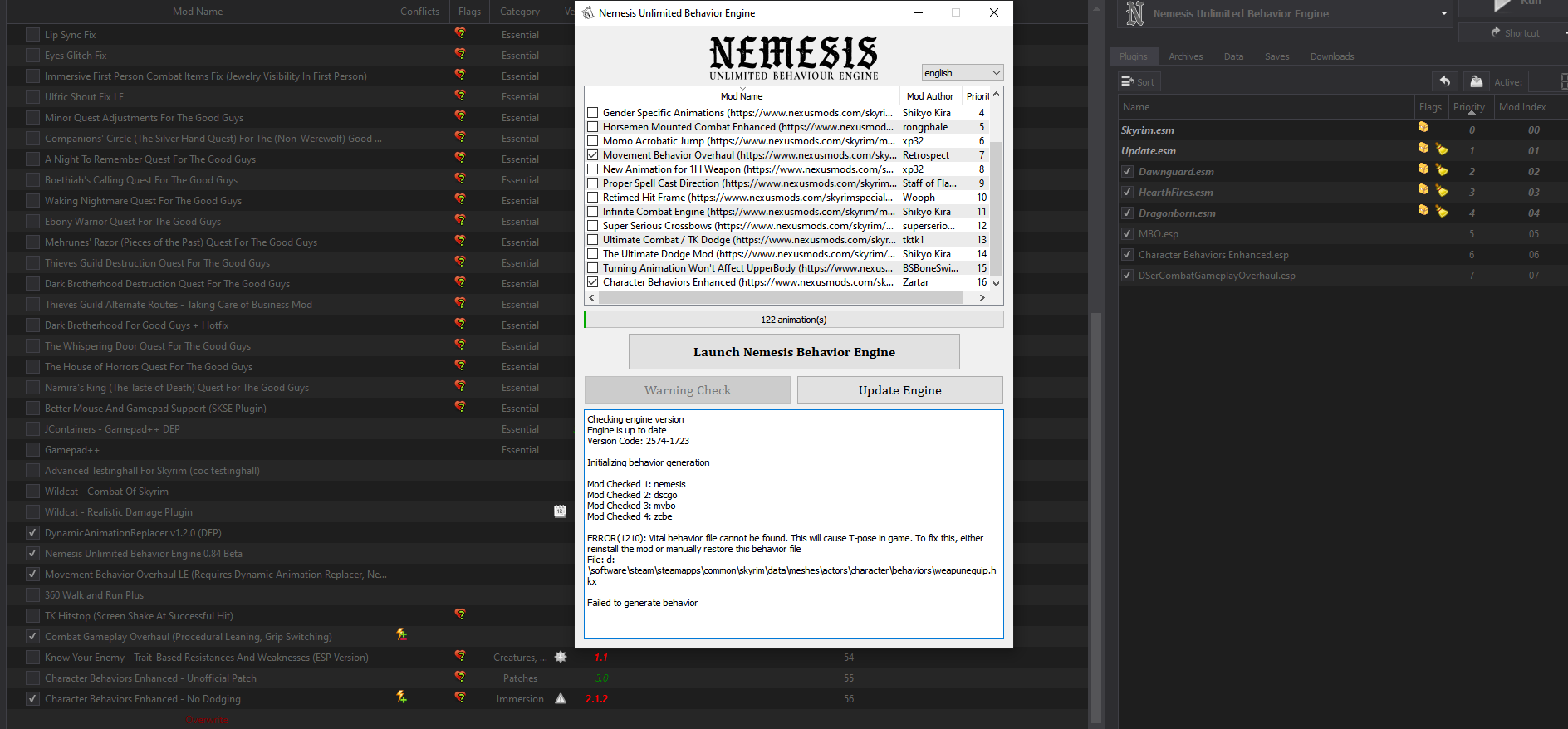This screenshot has height=729, width=1568.
Task: Click the Sort plugins button
Action: pos(1139,81)
